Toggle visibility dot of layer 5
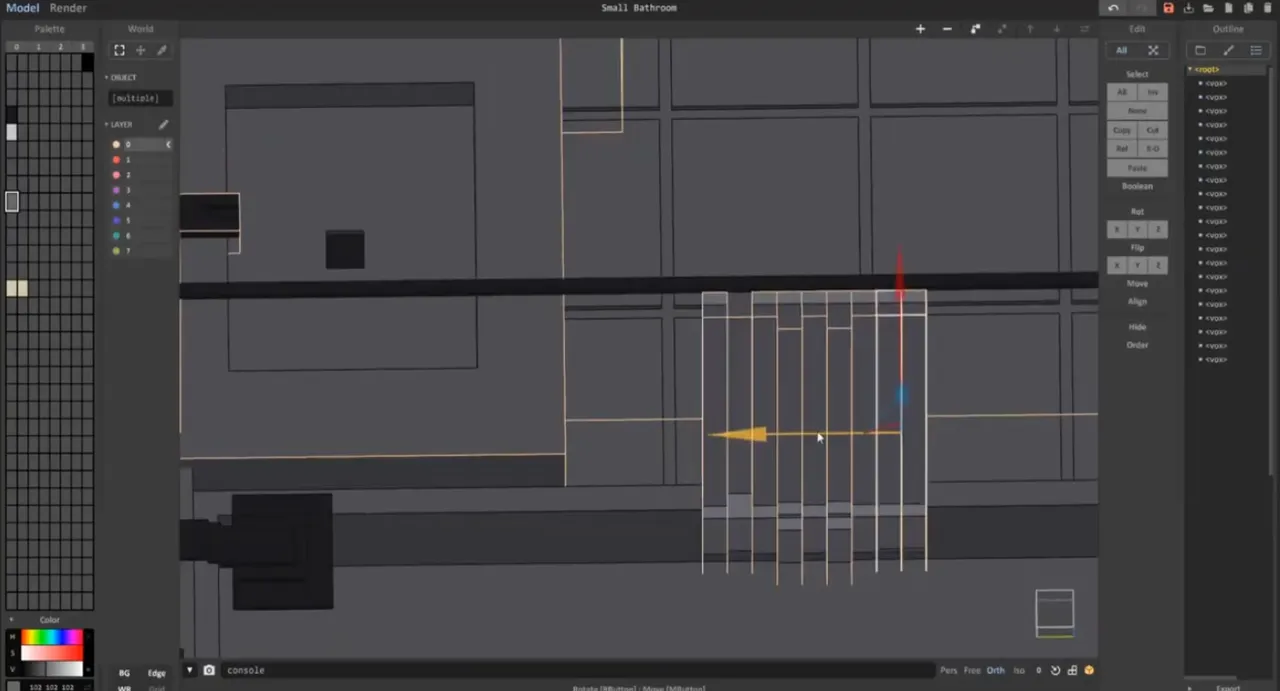Image resolution: width=1280 pixels, height=691 pixels. tap(116, 220)
